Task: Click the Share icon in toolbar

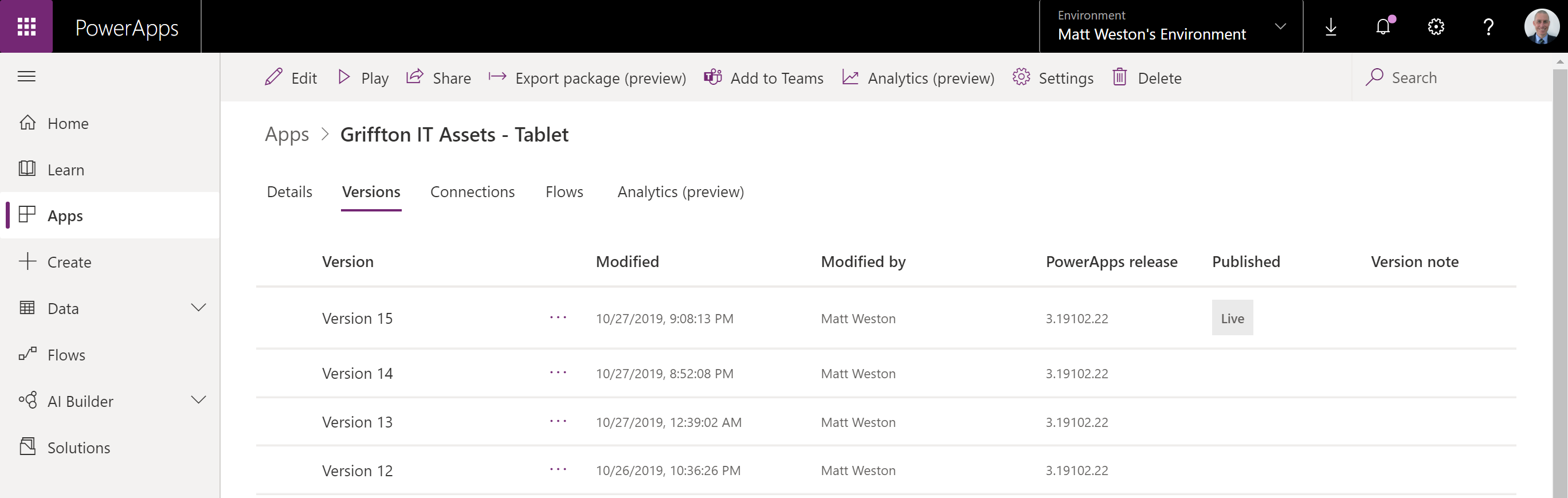Action: pos(414,77)
